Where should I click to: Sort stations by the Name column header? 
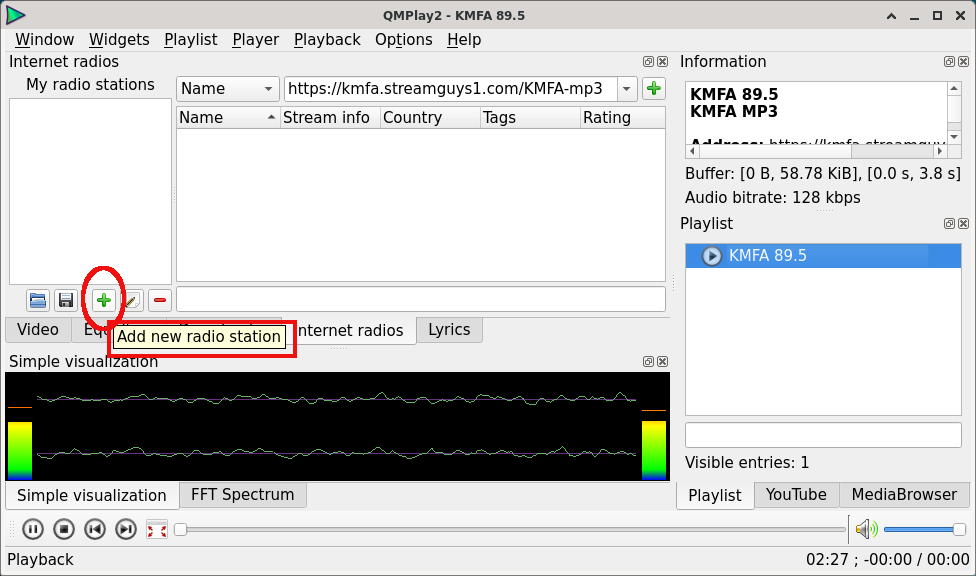[x=227, y=118]
